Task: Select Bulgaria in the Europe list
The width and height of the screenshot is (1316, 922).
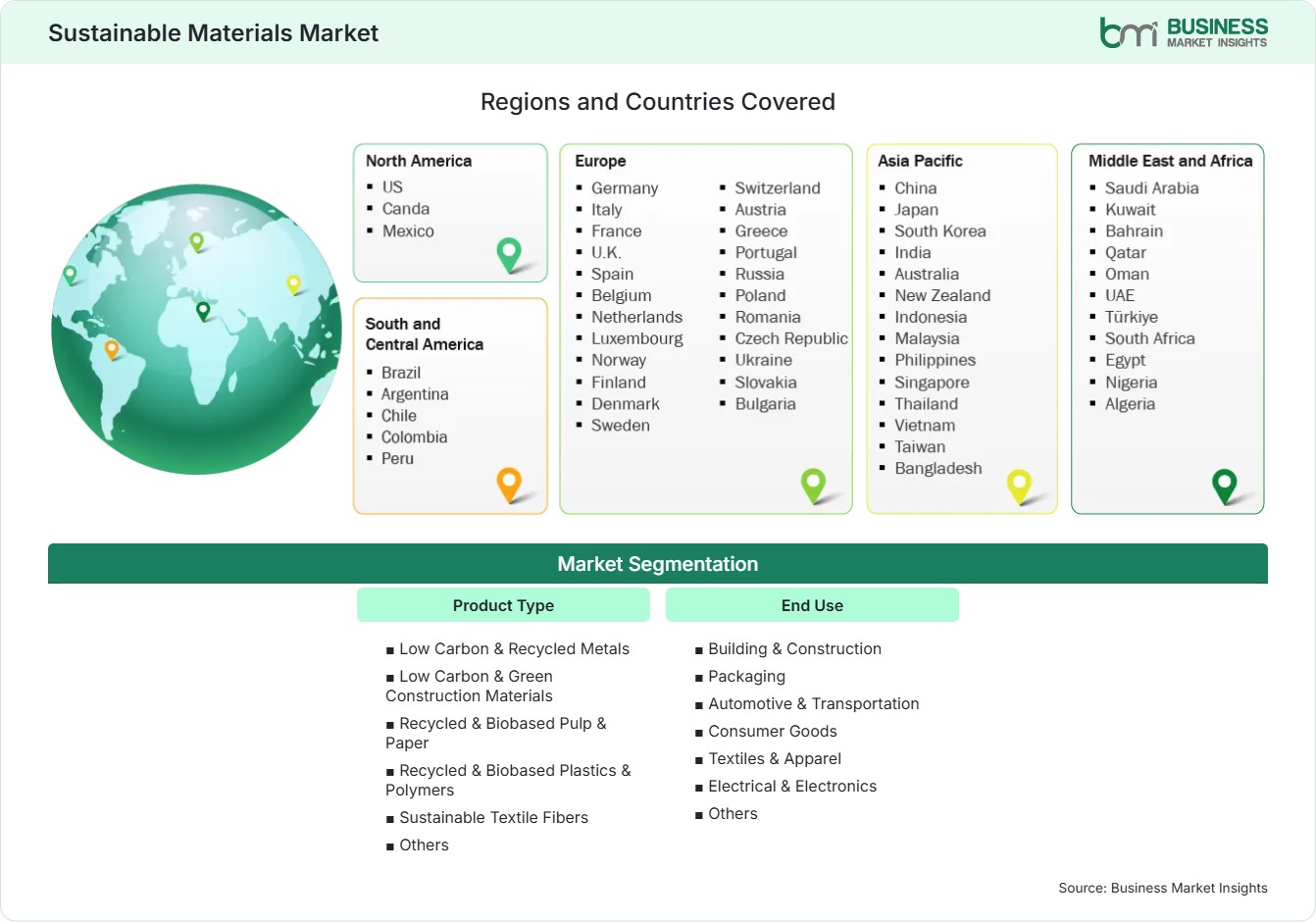Action: tap(765, 403)
